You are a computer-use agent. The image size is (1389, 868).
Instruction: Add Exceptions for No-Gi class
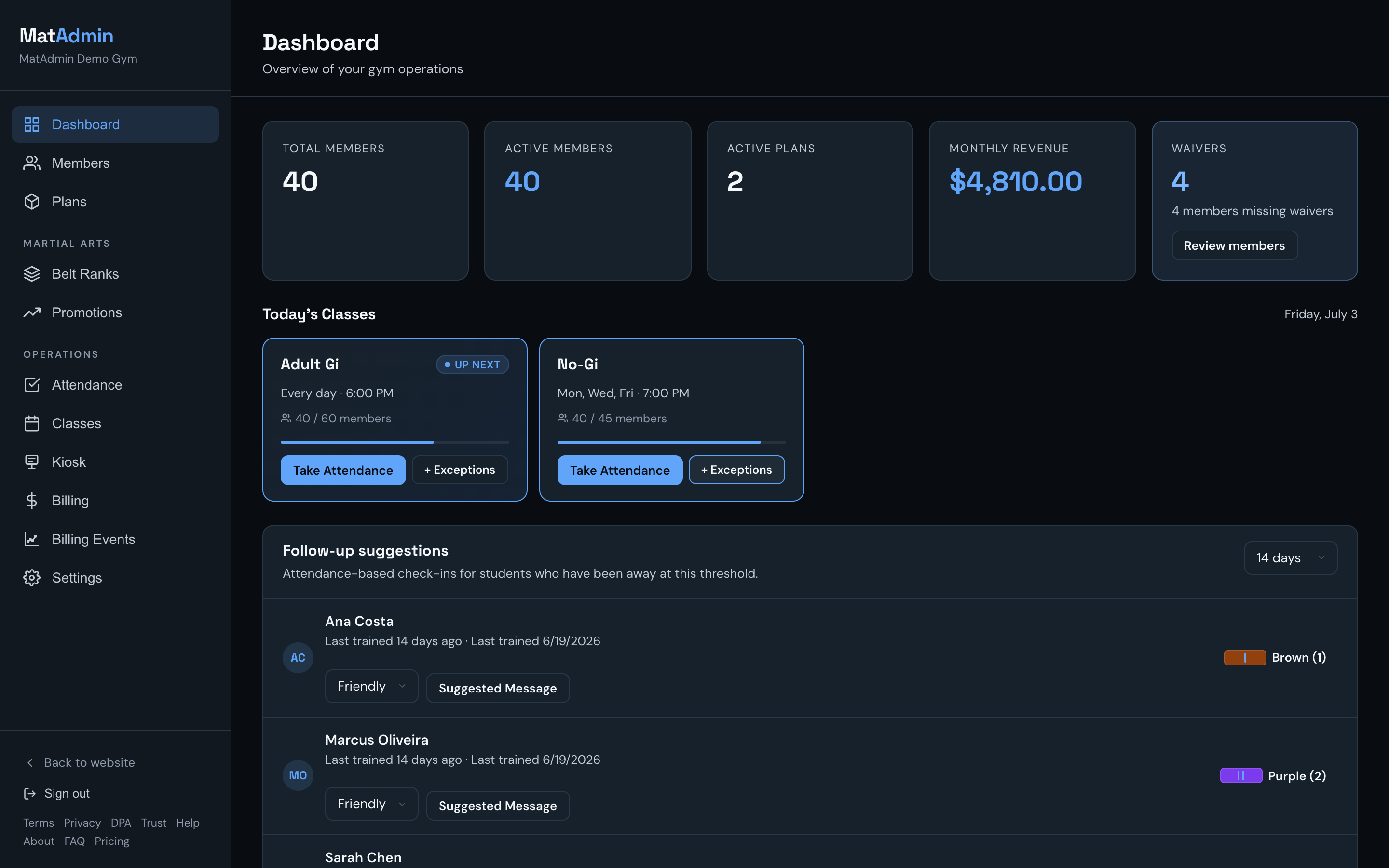736,470
